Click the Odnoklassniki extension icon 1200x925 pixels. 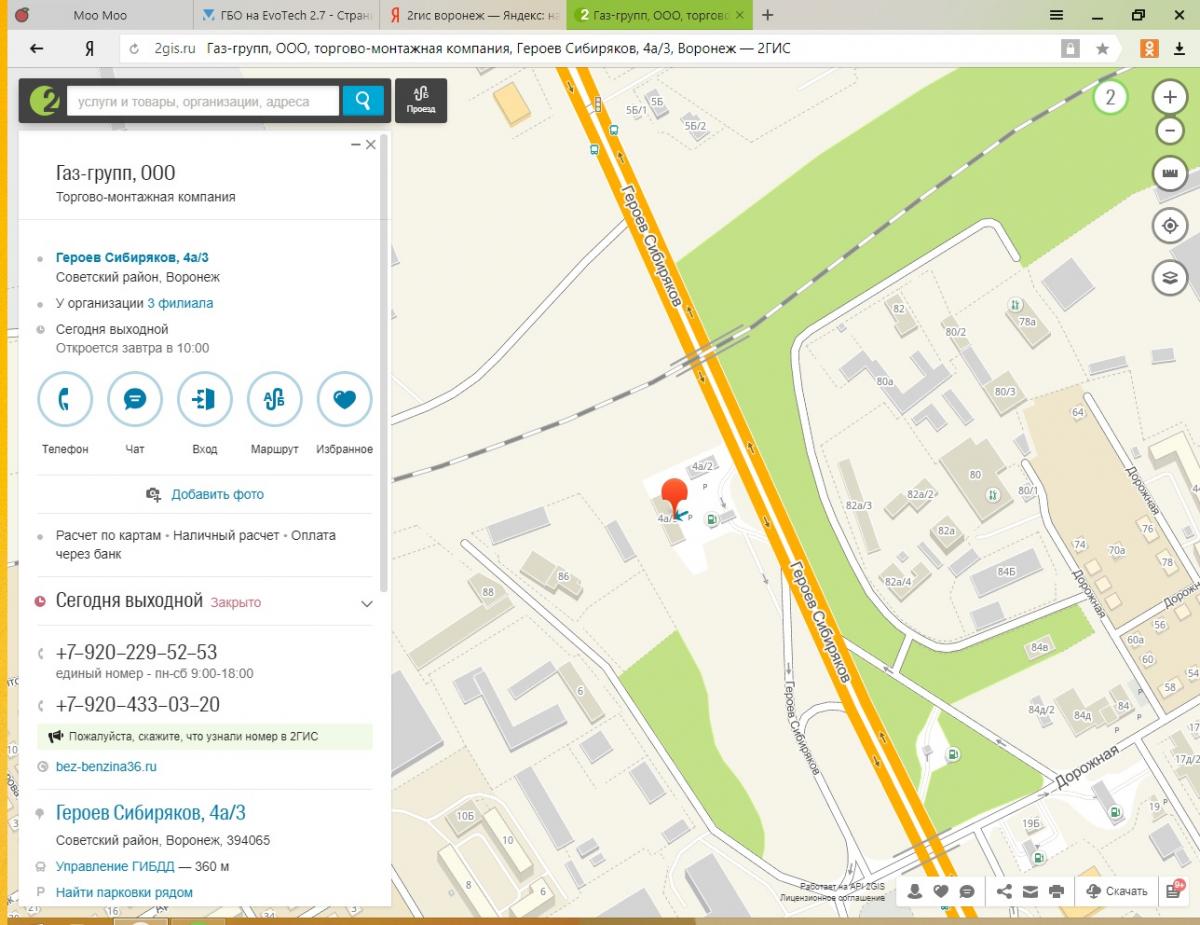(1149, 48)
